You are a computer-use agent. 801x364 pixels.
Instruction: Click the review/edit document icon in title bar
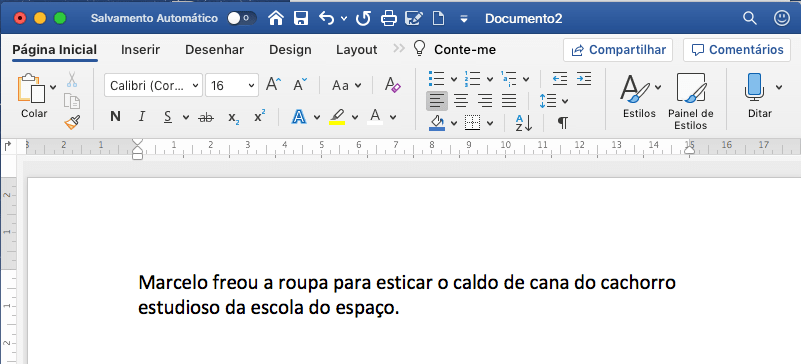(414, 19)
